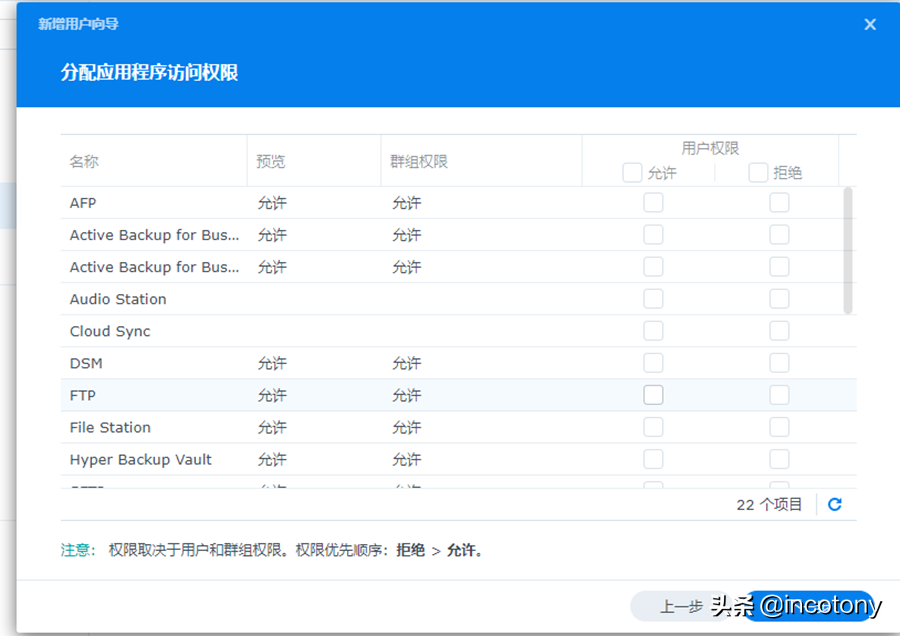
Task: Select the AFP row name
Action: 83,203
